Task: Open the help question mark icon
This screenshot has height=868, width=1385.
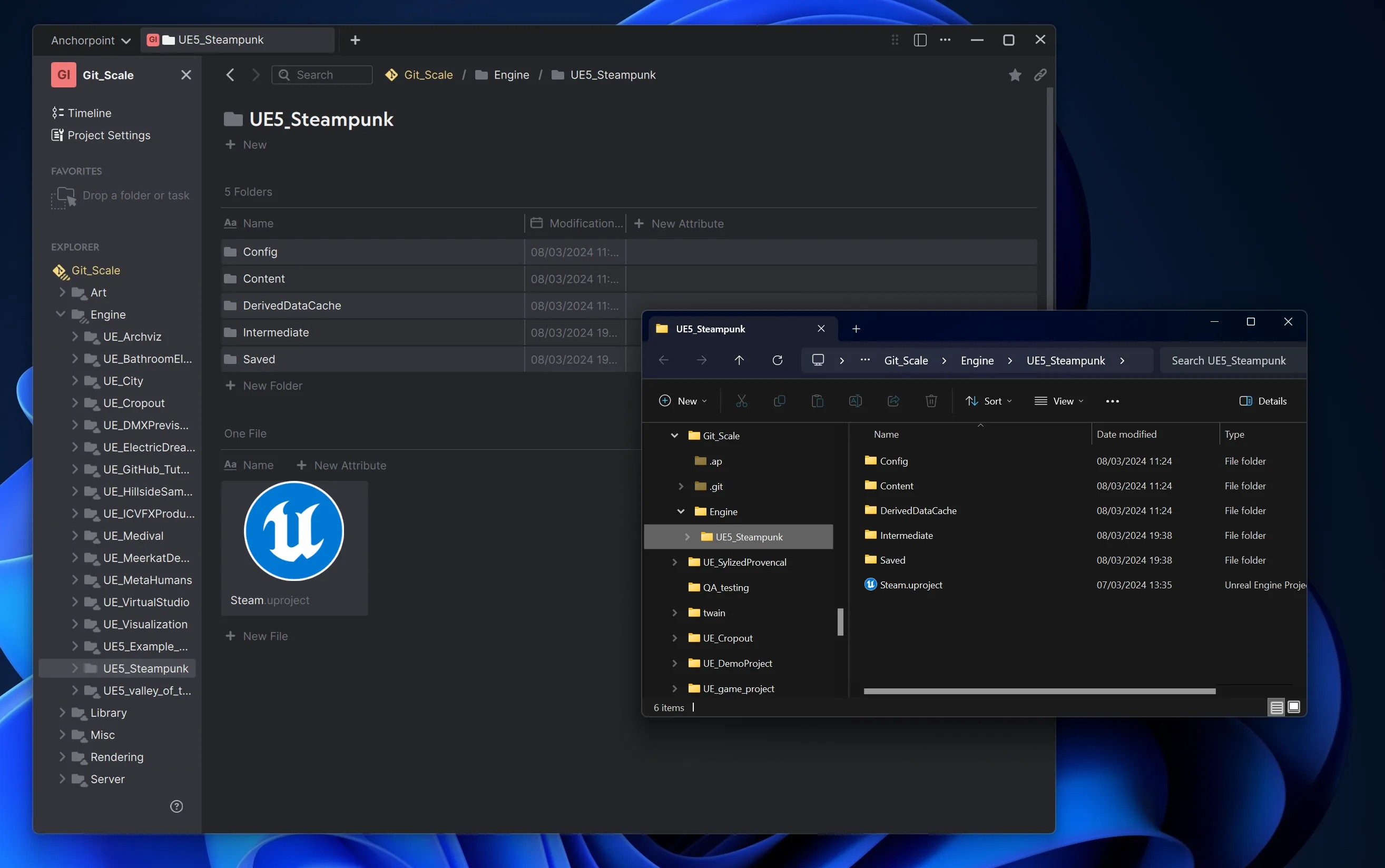Action: (x=176, y=806)
